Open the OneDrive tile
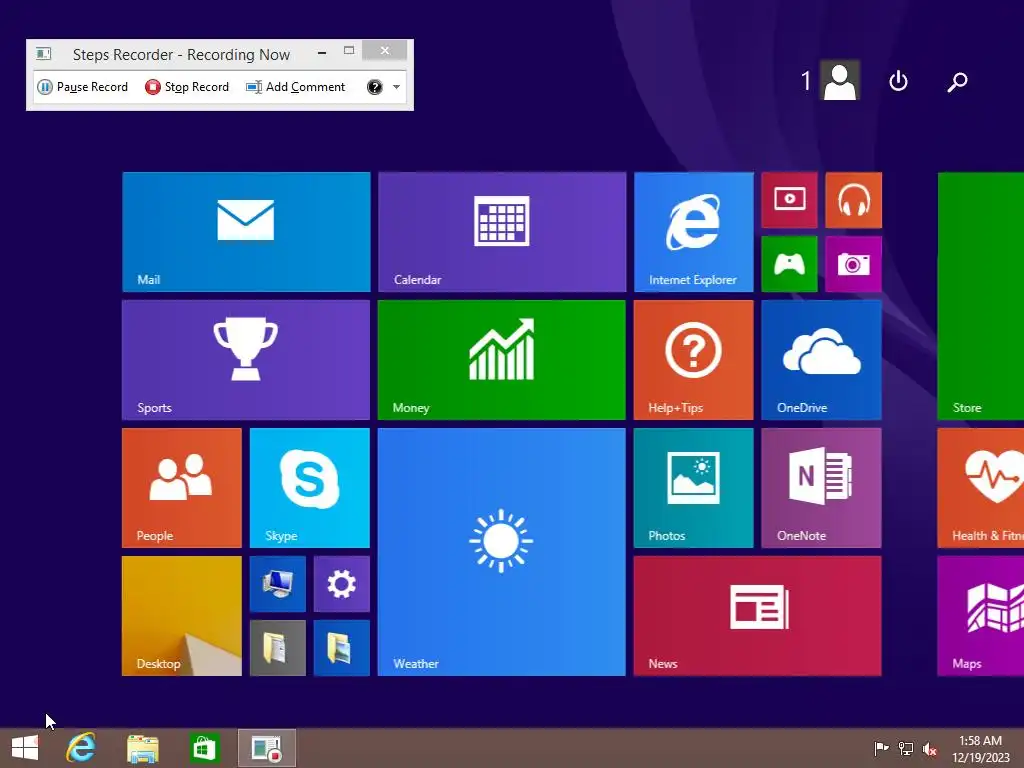This screenshot has height=768, width=1024. [822, 360]
